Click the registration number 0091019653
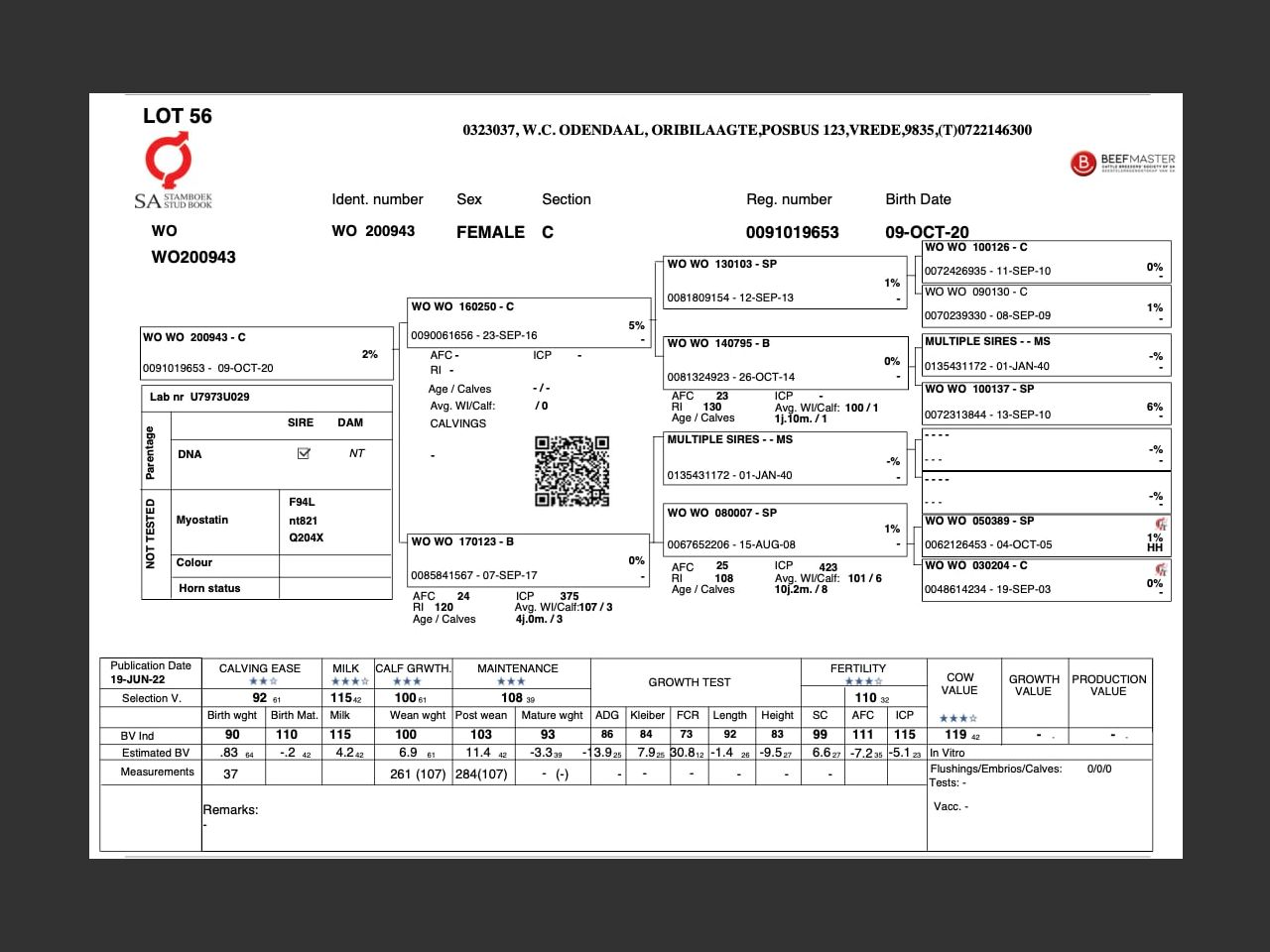 pyautogui.click(x=792, y=232)
